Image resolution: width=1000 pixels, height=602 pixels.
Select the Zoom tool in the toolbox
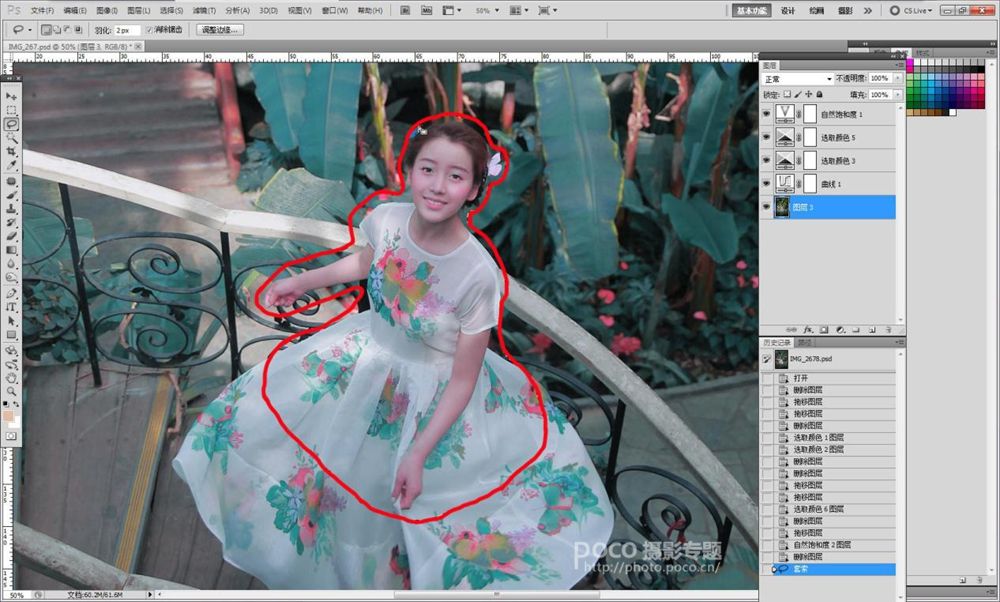coord(11,392)
